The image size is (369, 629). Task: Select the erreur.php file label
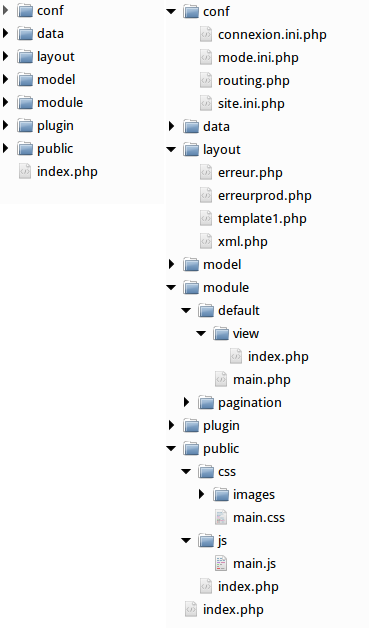click(x=250, y=173)
